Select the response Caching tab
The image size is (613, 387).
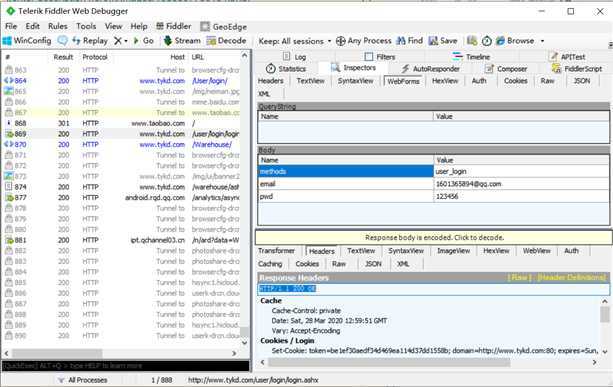tap(270, 264)
